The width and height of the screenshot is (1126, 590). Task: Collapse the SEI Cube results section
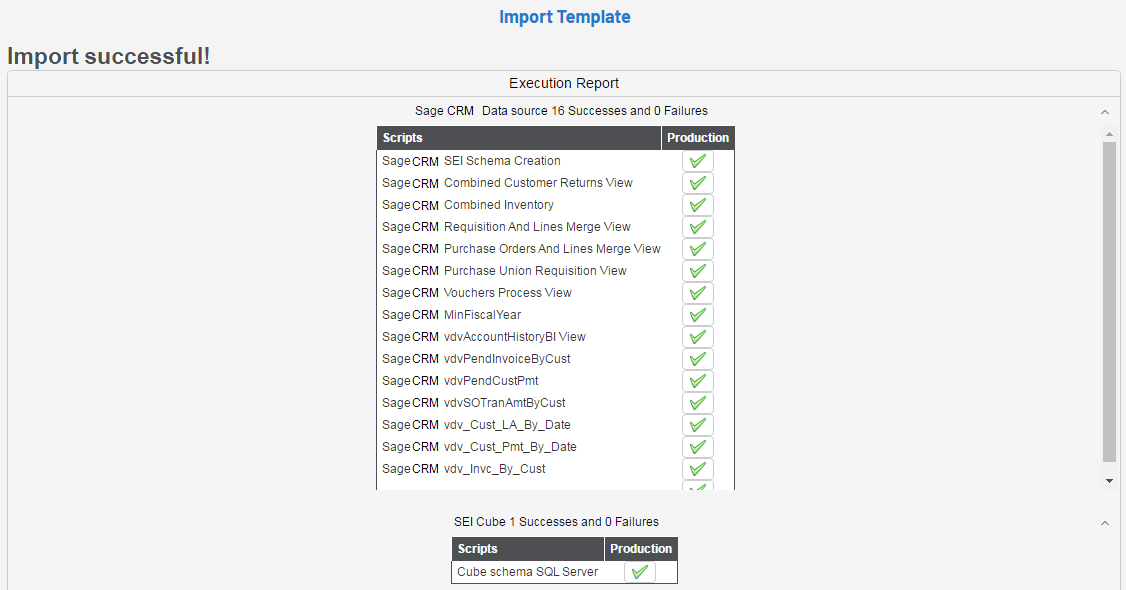point(1104,523)
